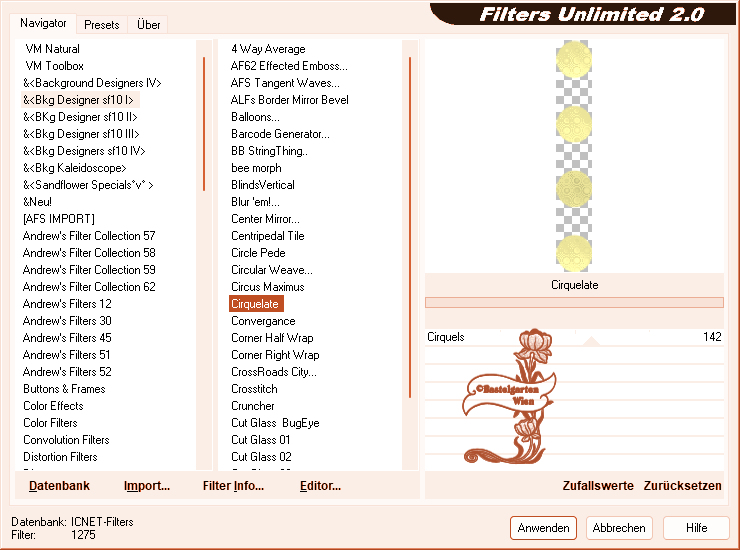Choose Circular Weave... filter
This screenshot has height=550, width=740.
click(x=272, y=270)
